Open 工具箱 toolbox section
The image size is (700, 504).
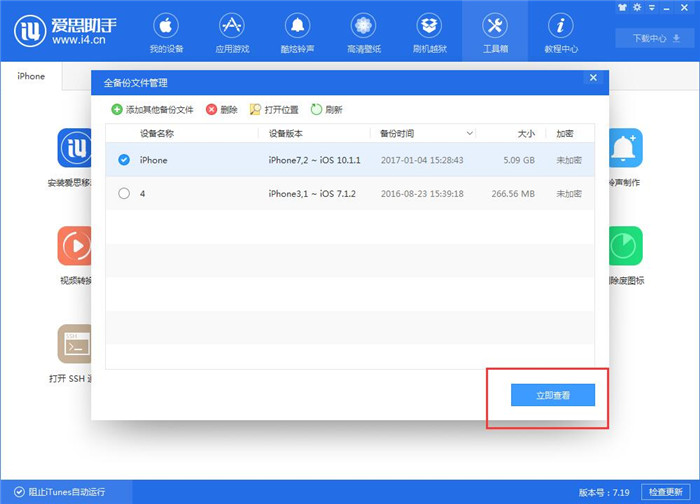tap(495, 33)
